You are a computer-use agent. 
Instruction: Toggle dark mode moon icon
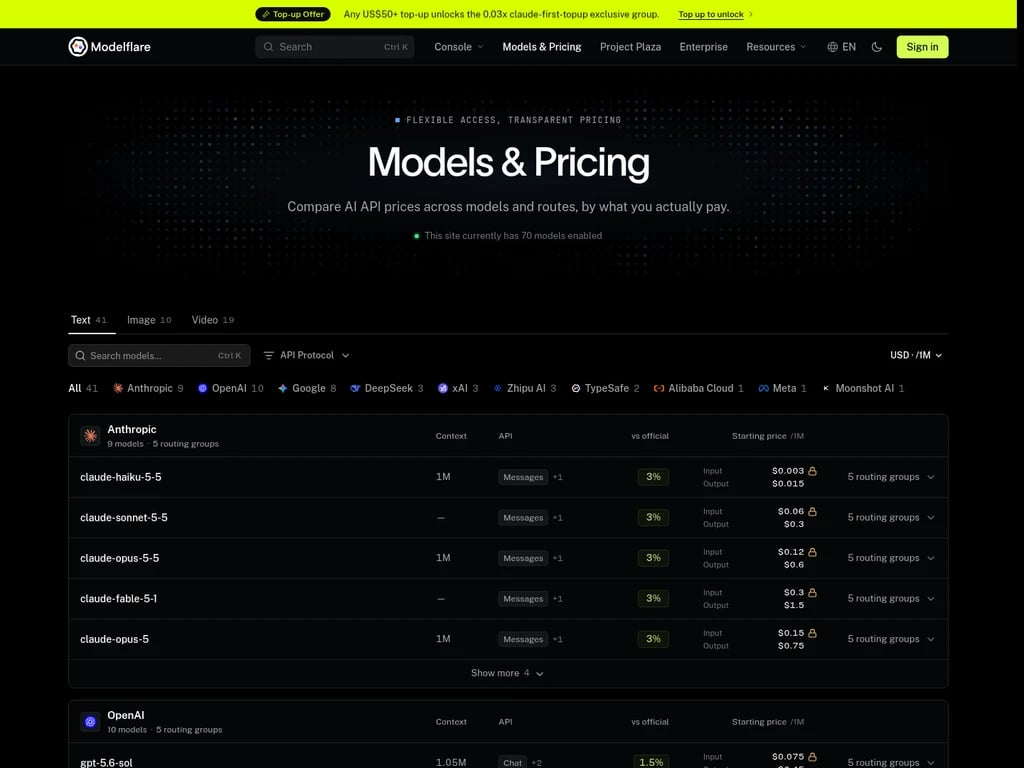876,47
